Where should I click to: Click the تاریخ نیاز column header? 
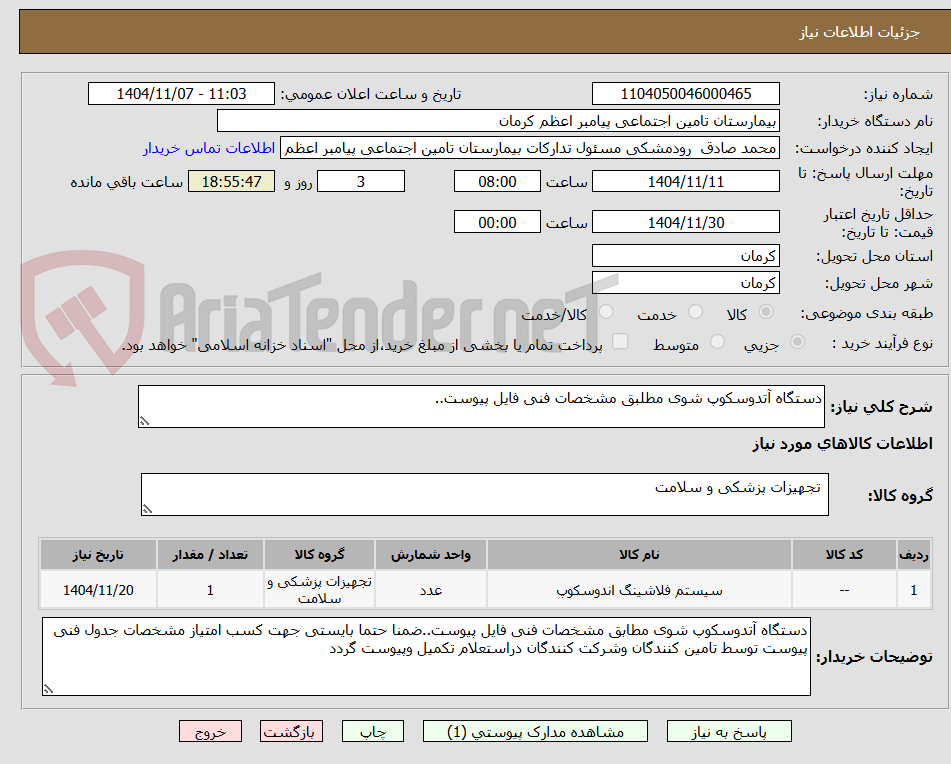(98, 555)
